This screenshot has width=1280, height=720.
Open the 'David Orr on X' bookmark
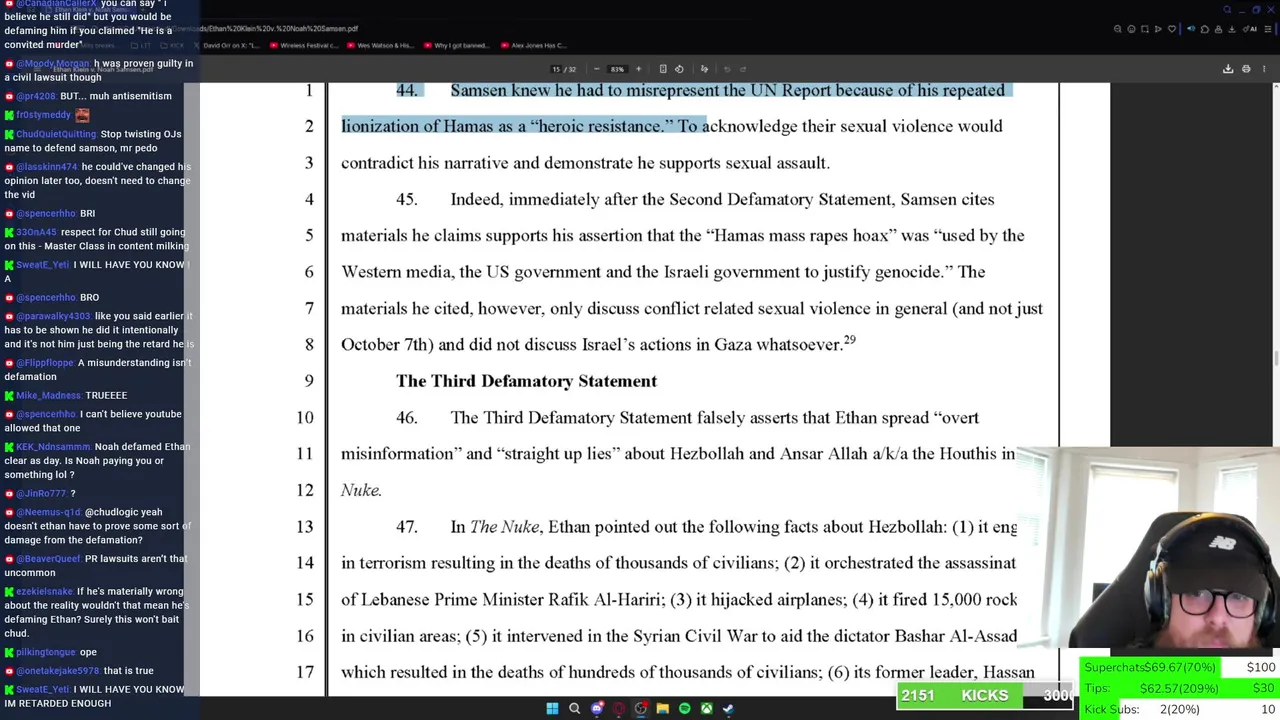(228, 45)
